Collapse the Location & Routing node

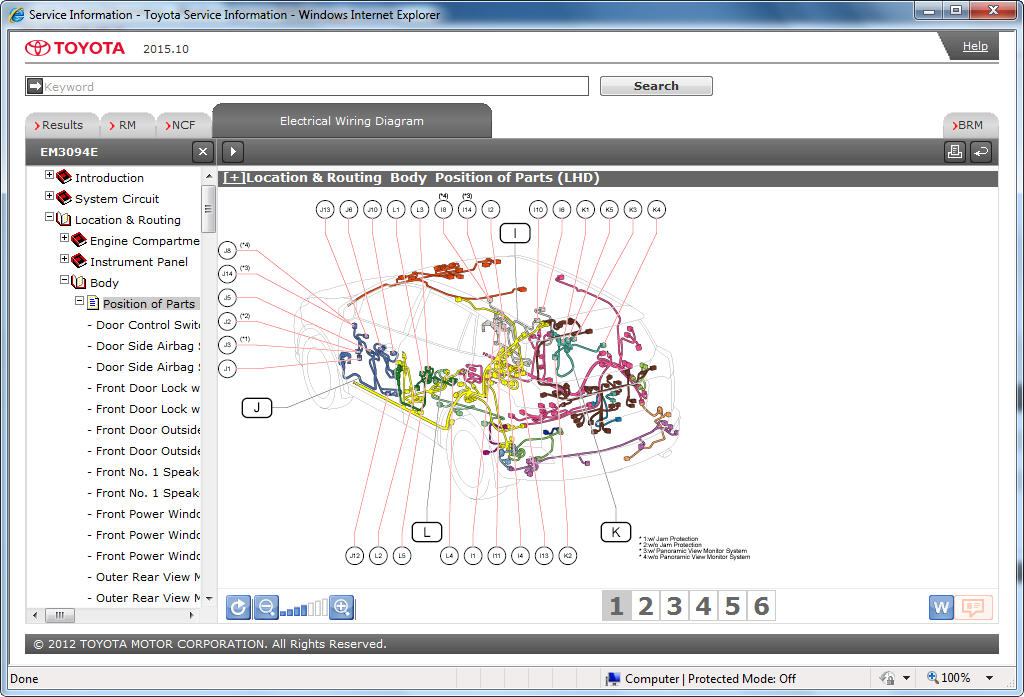[49, 216]
